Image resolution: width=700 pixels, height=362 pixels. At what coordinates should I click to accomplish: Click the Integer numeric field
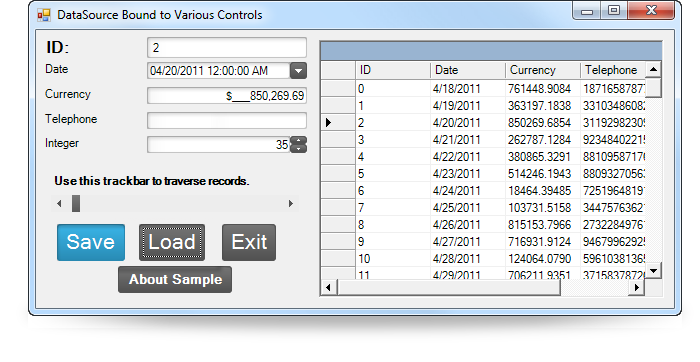click(219, 145)
